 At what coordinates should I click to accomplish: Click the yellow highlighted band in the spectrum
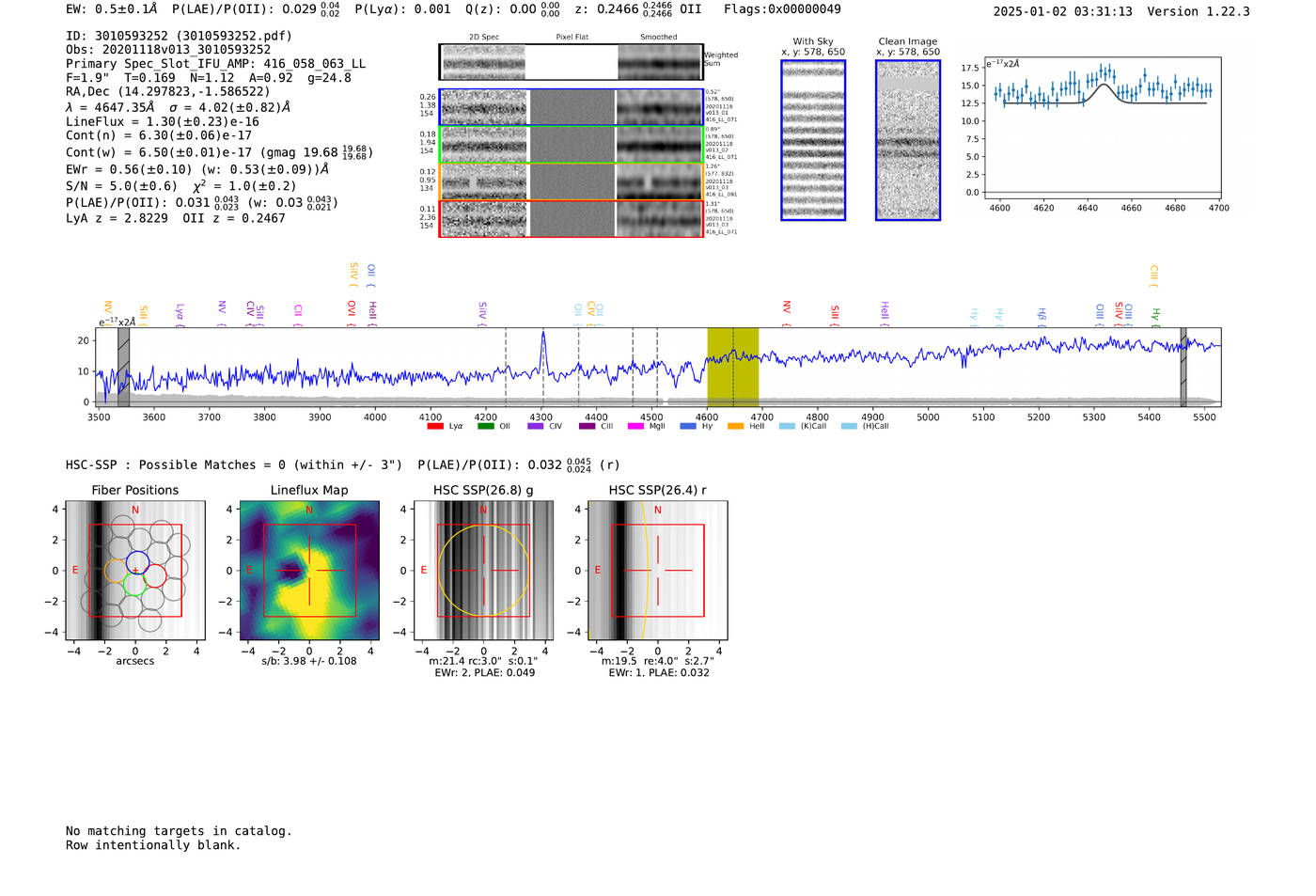coord(732,368)
